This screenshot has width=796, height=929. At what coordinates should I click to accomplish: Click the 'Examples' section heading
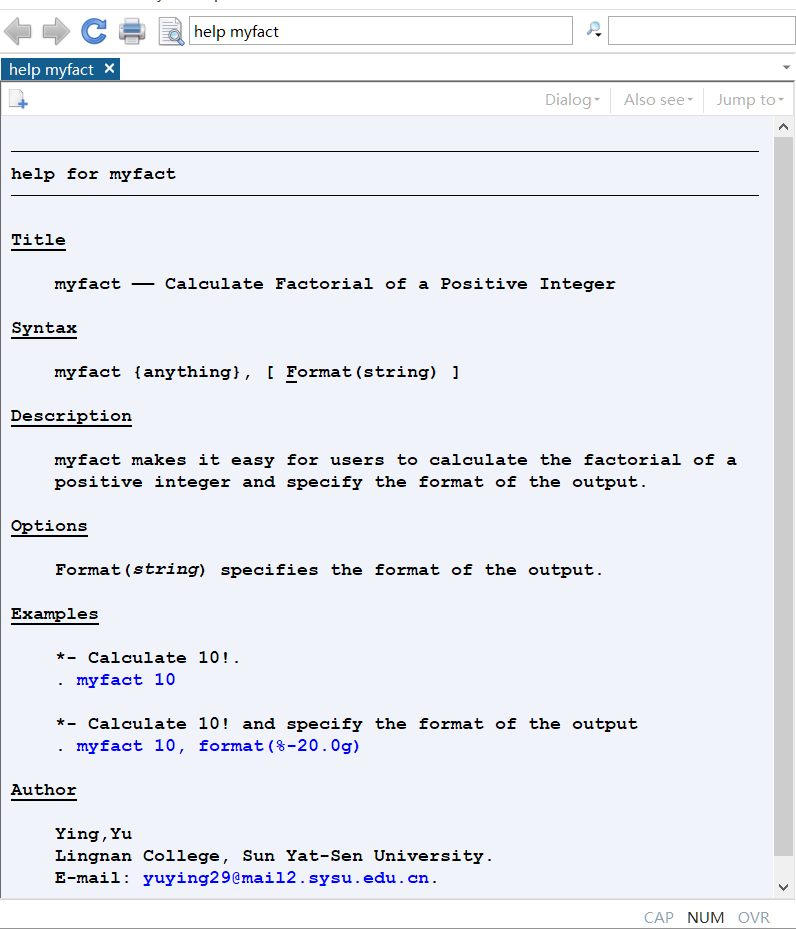[54, 614]
